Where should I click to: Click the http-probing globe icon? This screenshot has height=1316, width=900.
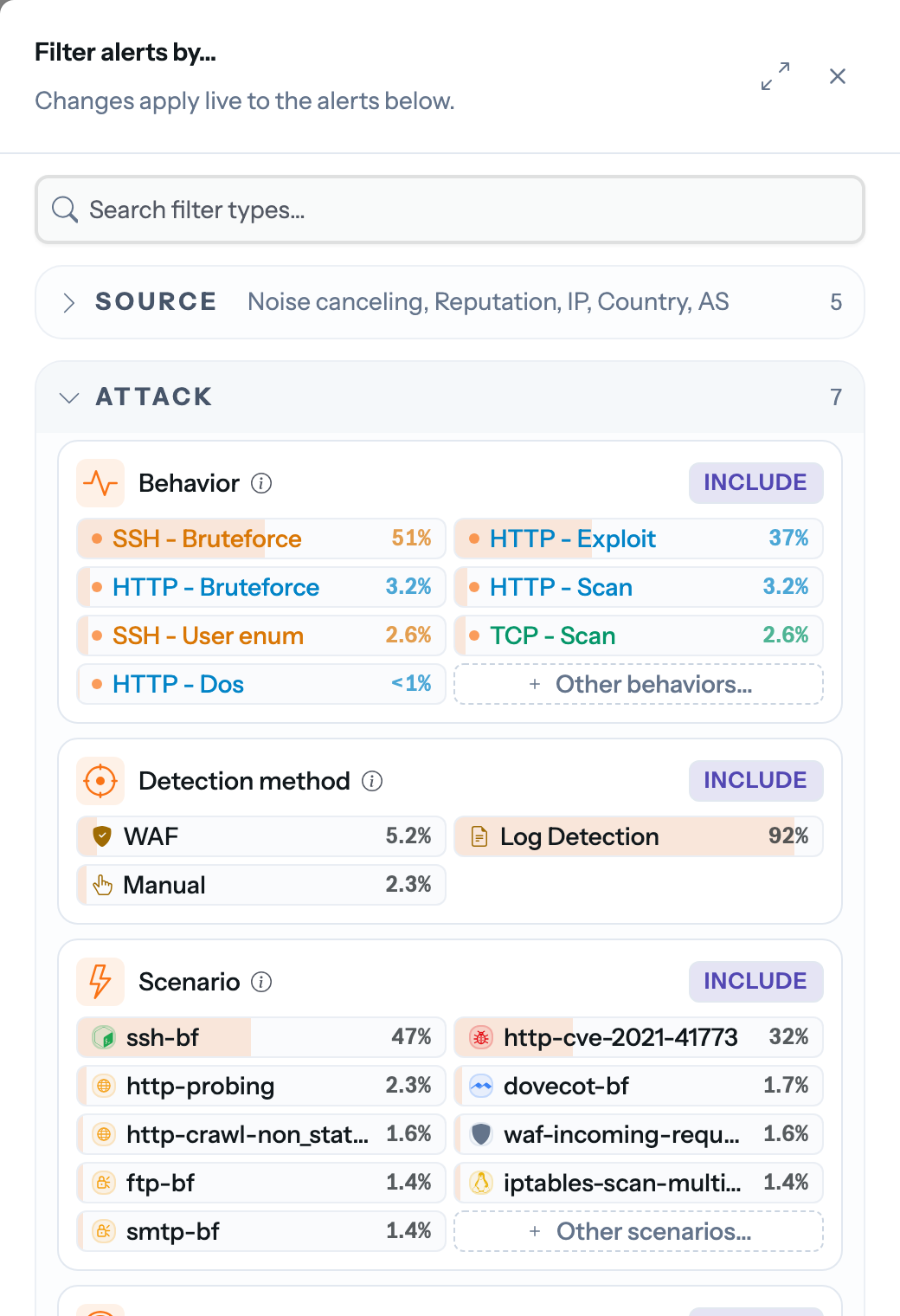(105, 1086)
